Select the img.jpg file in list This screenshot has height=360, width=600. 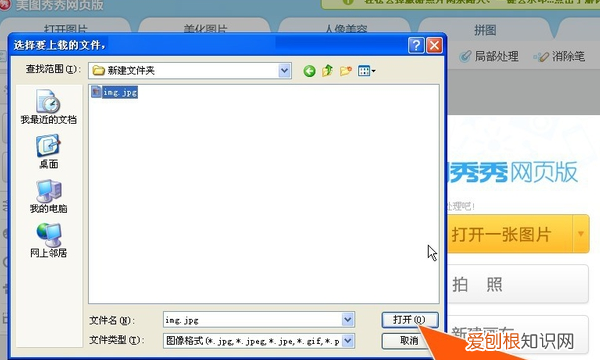114,92
